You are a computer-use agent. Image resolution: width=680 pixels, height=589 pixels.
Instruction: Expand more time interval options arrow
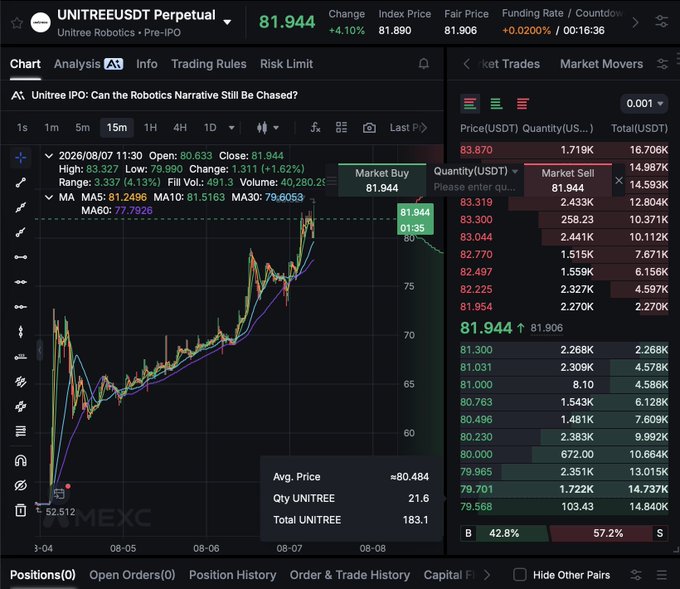pyautogui.click(x=232, y=128)
